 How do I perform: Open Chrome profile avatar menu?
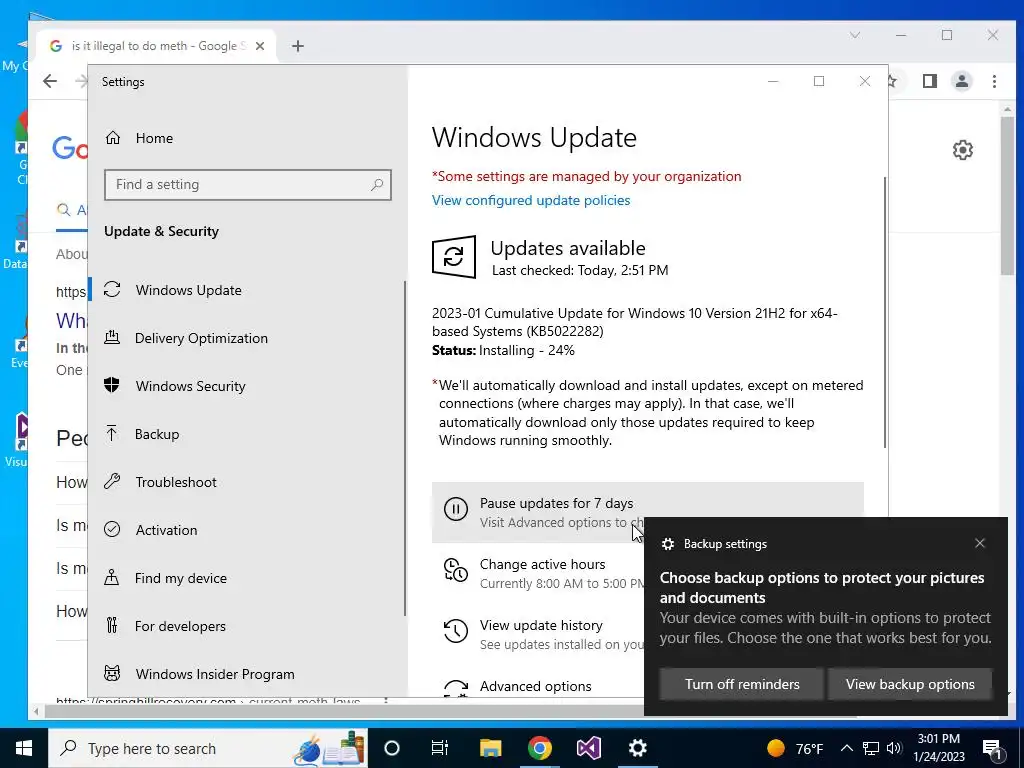(x=962, y=81)
